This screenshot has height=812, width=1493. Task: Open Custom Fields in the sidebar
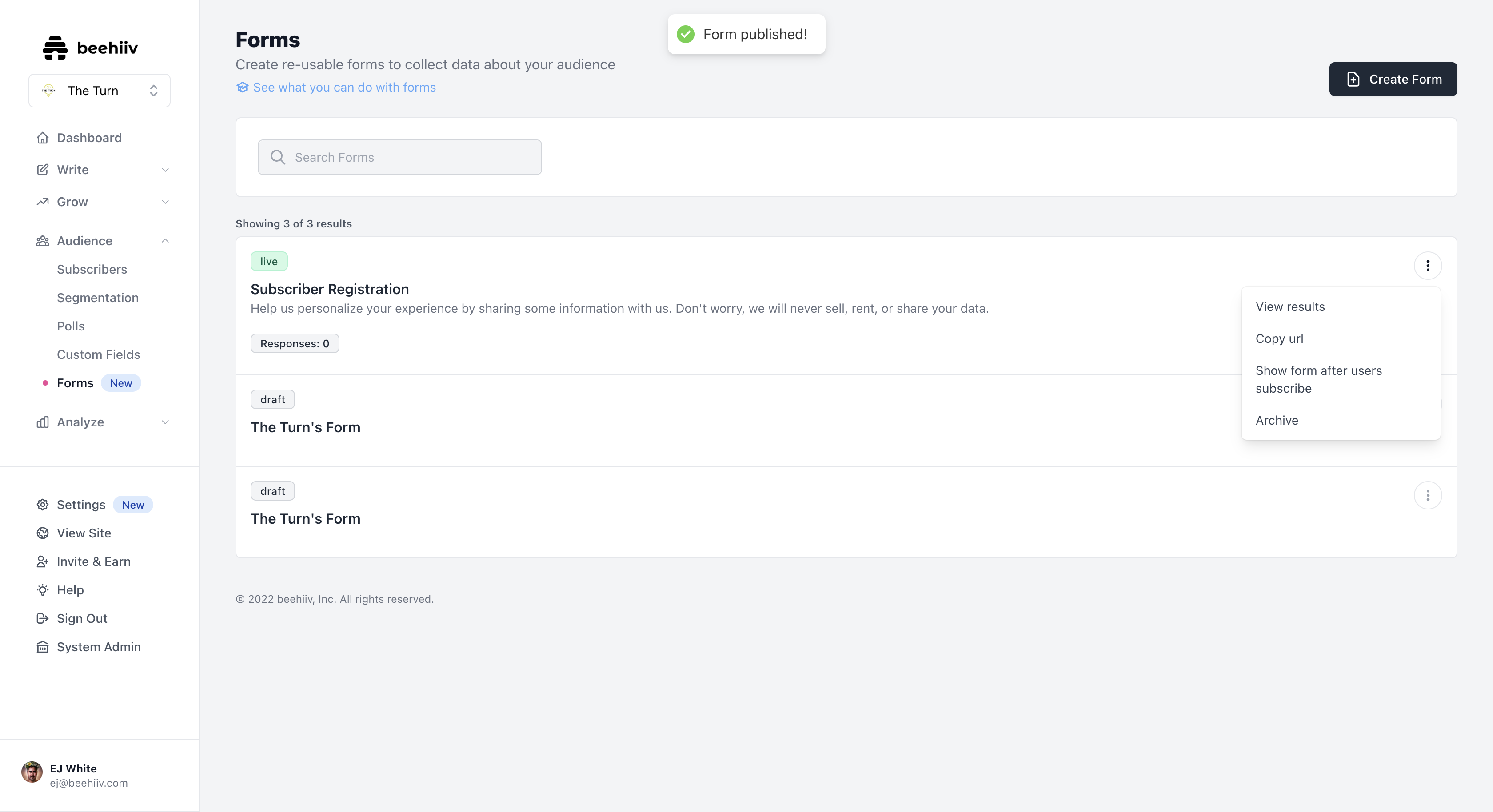coord(99,355)
